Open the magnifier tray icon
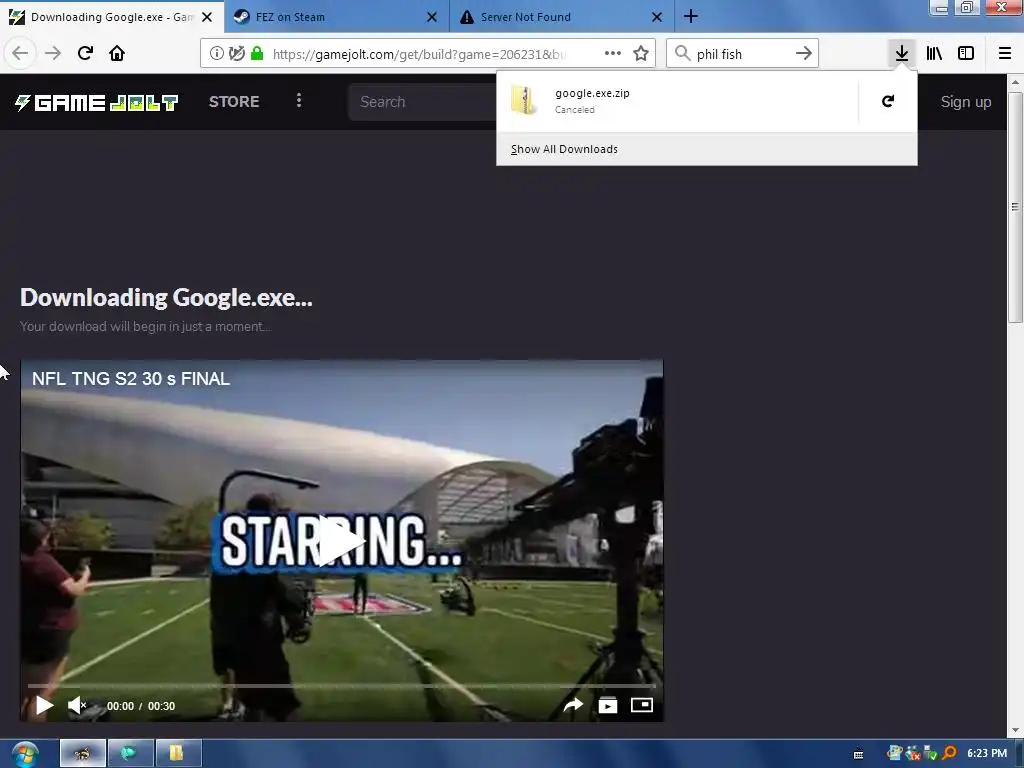 click(948, 754)
